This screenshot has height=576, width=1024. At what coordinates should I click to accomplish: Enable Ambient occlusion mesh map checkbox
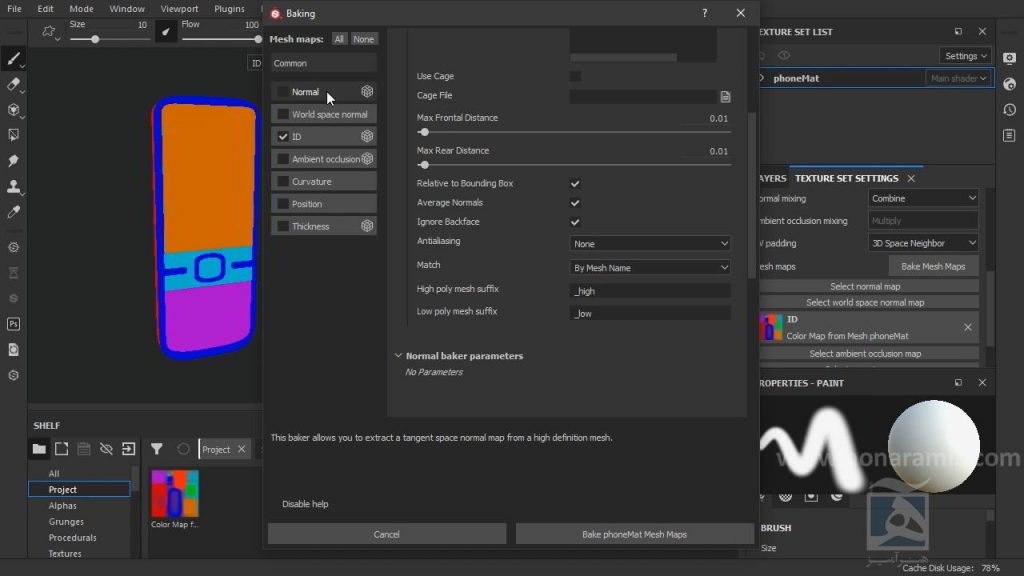click(283, 159)
